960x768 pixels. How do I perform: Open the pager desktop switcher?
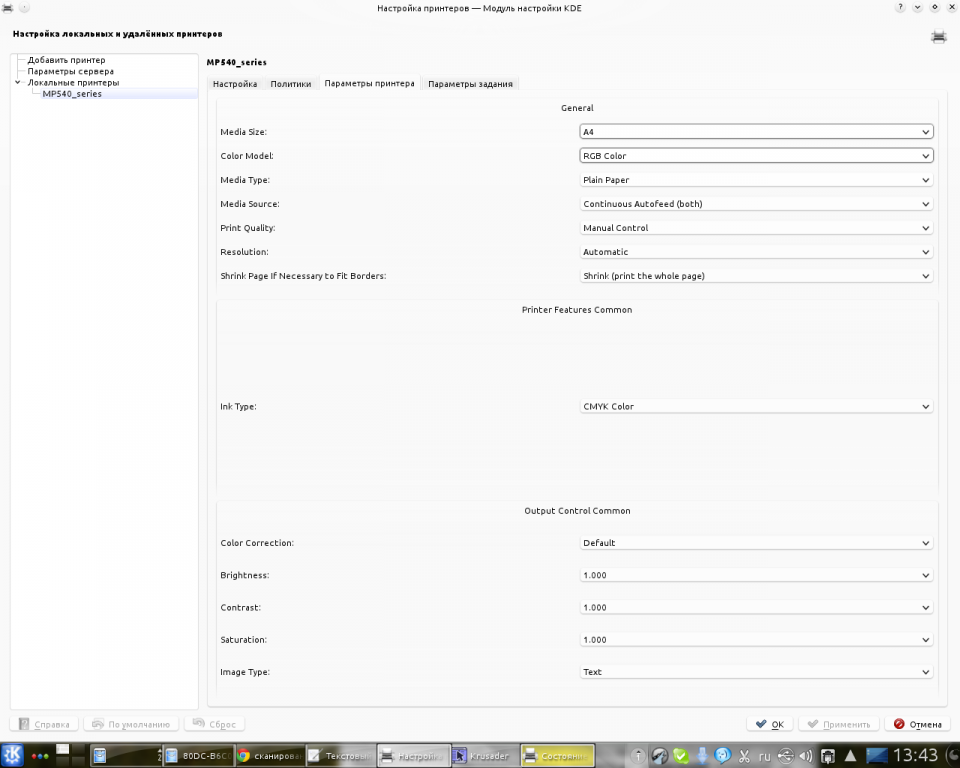click(x=70, y=755)
